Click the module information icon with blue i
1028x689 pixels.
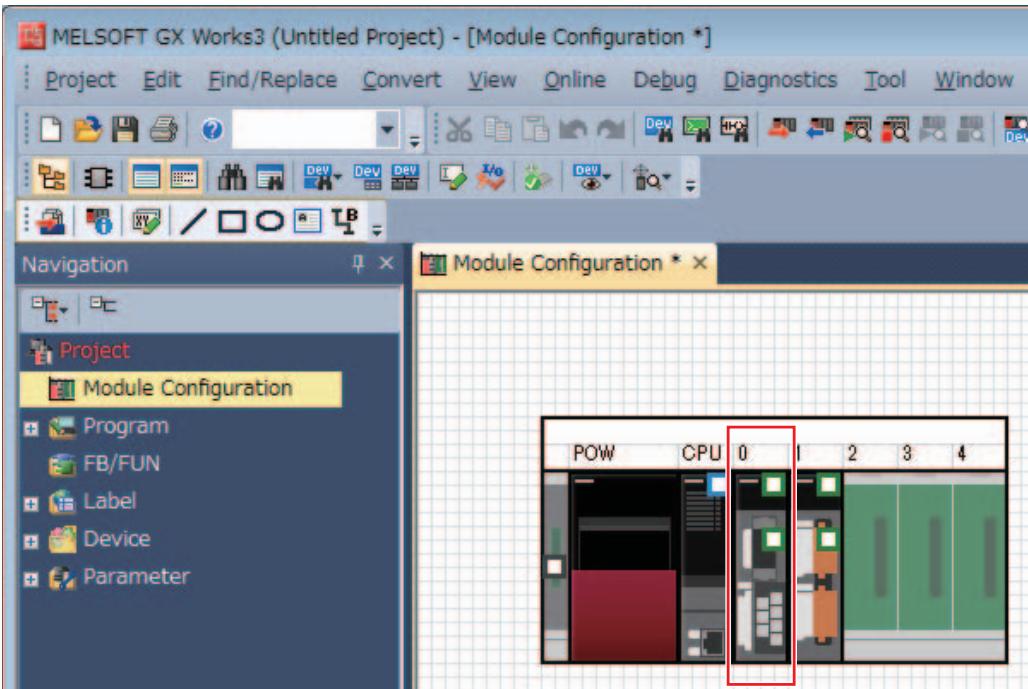99,221
